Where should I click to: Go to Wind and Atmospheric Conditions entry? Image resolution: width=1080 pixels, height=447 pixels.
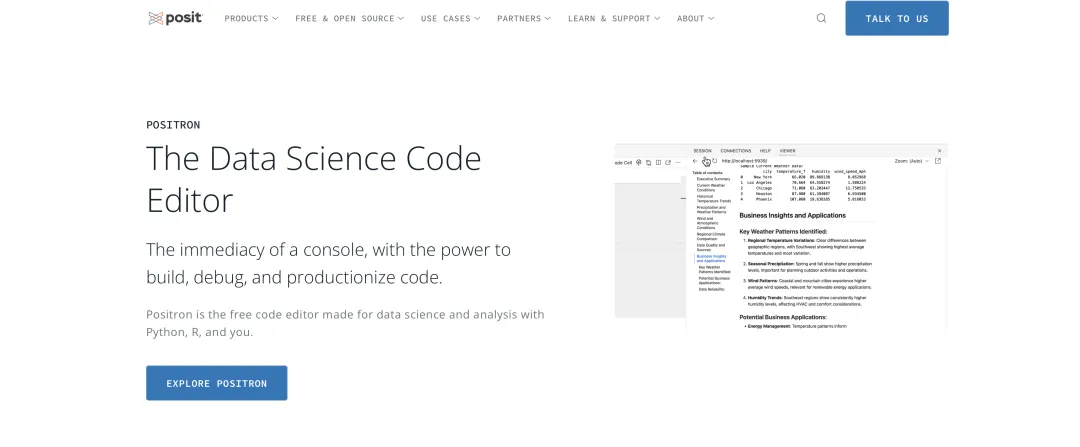(708, 223)
